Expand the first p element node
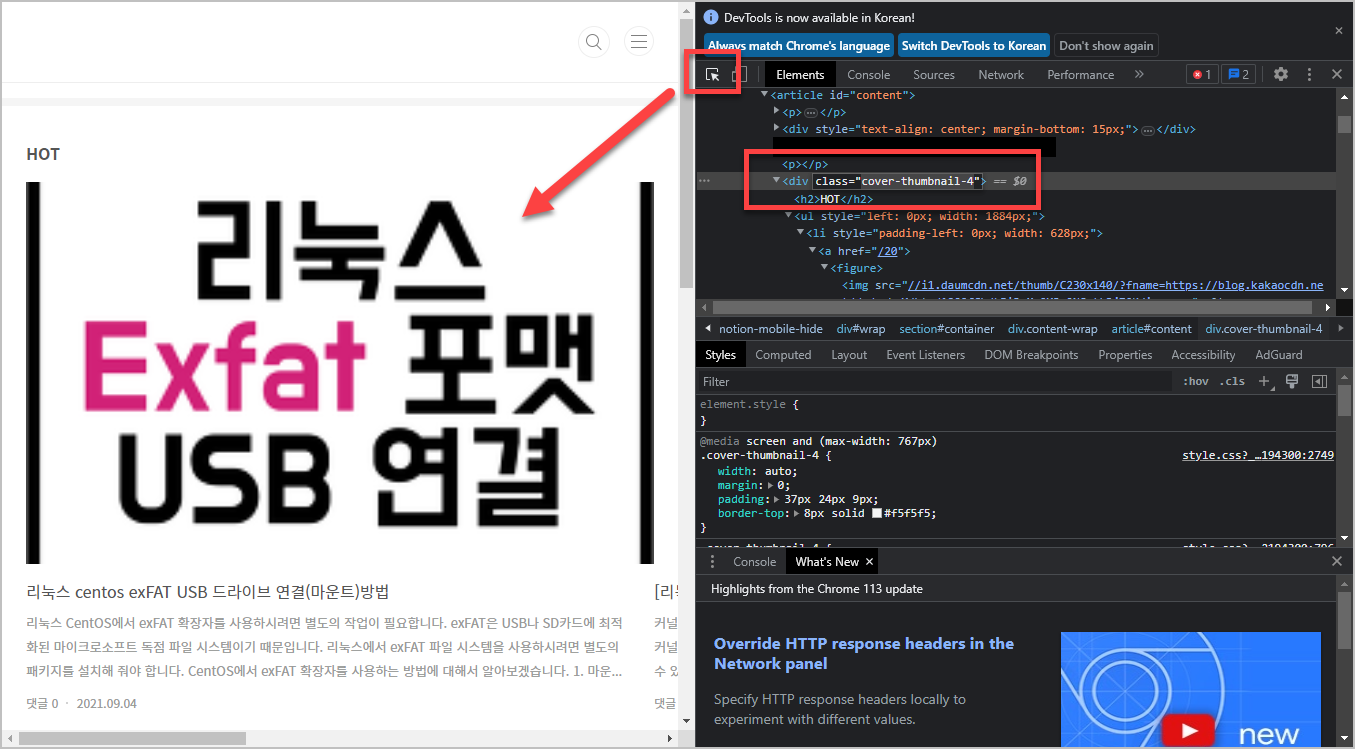The height and width of the screenshot is (749, 1355). [777, 112]
